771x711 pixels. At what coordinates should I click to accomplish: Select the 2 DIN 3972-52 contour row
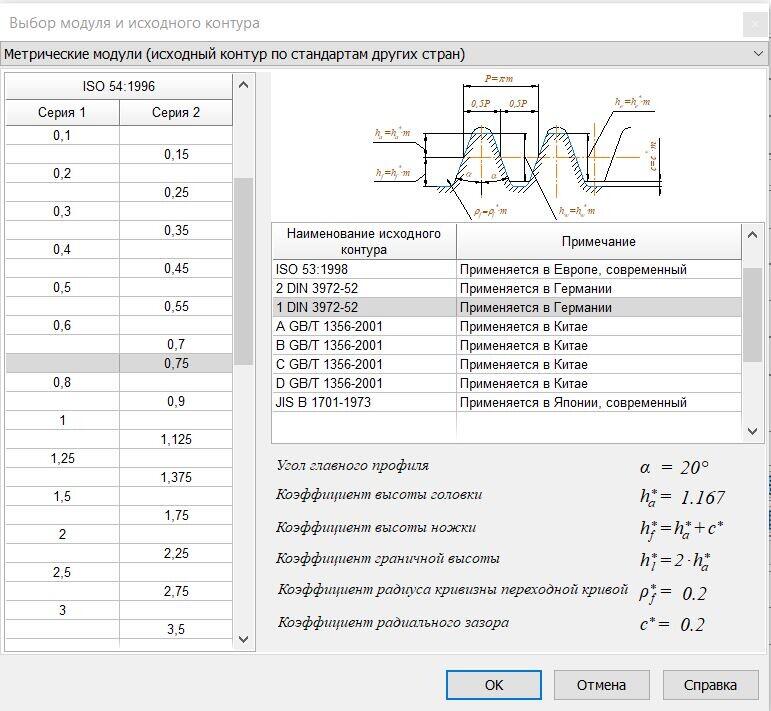point(506,289)
